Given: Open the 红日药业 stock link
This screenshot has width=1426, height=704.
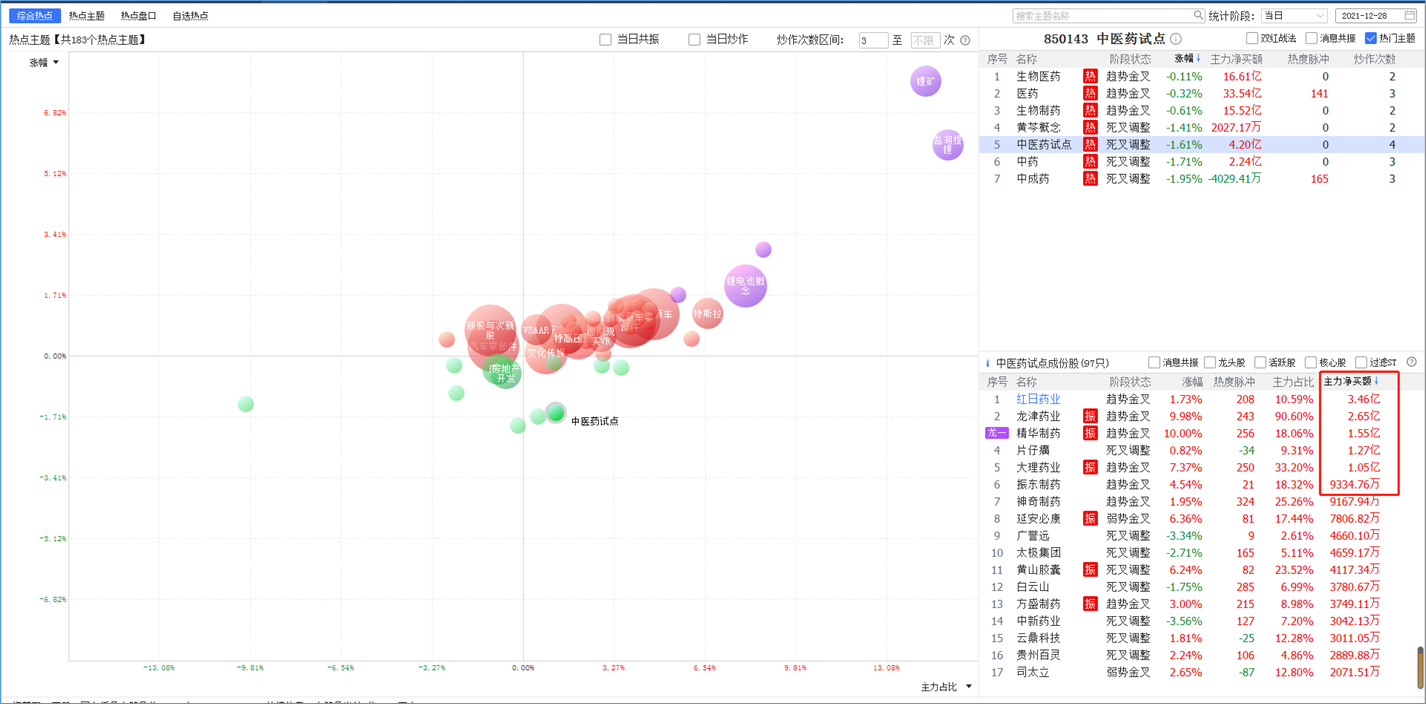Looking at the screenshot, I should [1038, 399].
